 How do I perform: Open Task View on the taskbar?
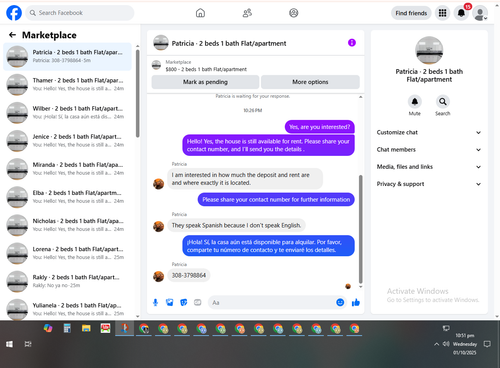(28, 344)
